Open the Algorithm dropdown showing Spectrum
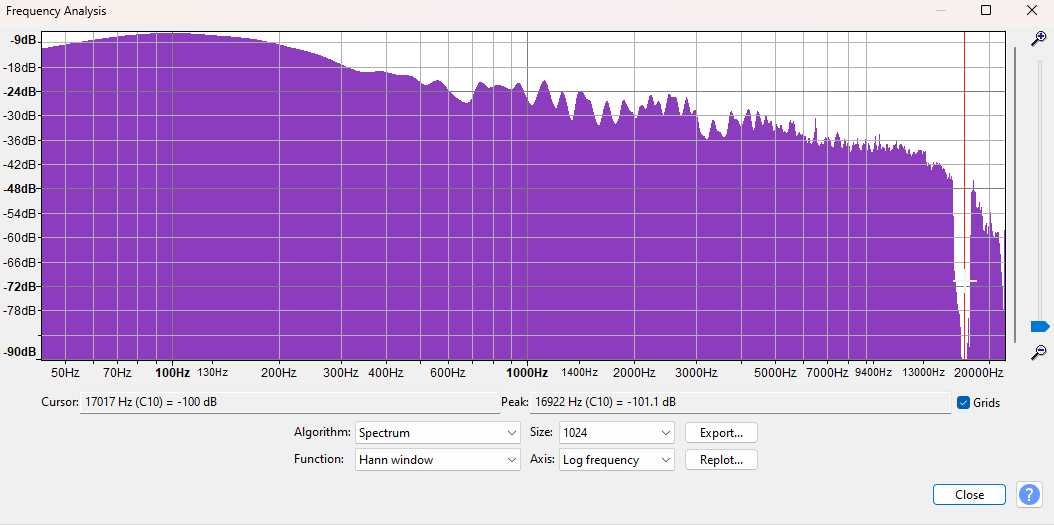Viewport: 1054px width, 525px height. [x=437, y=433]
